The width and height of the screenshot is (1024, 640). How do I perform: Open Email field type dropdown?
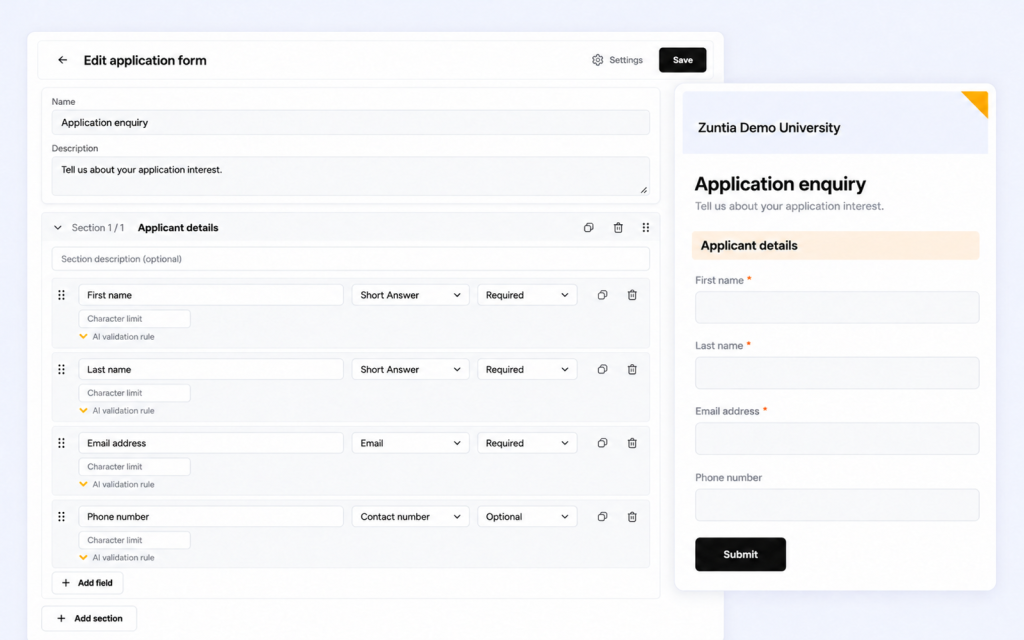(x=410, y=443)
